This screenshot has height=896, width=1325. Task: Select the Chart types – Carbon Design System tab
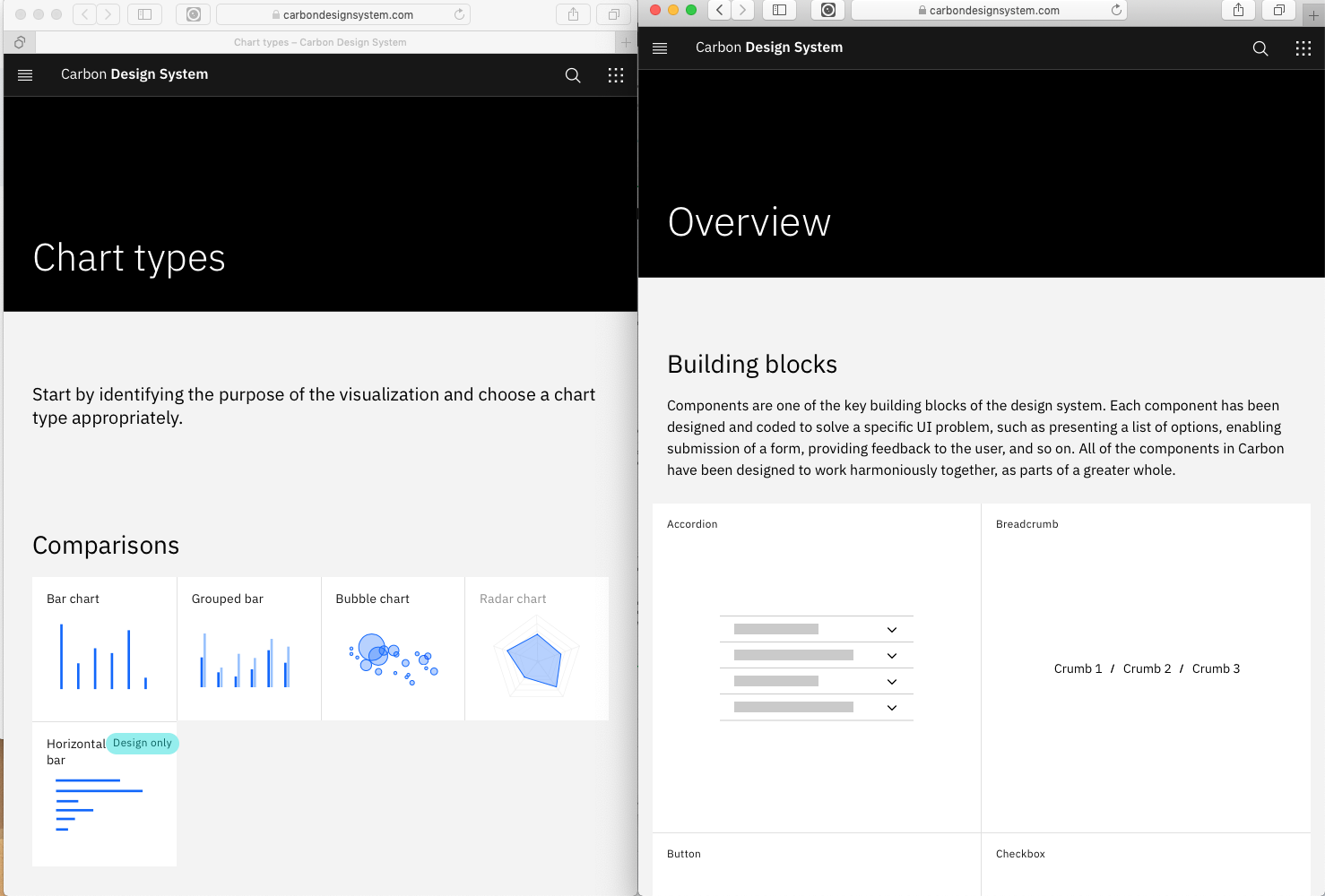(x=320, y=42)
